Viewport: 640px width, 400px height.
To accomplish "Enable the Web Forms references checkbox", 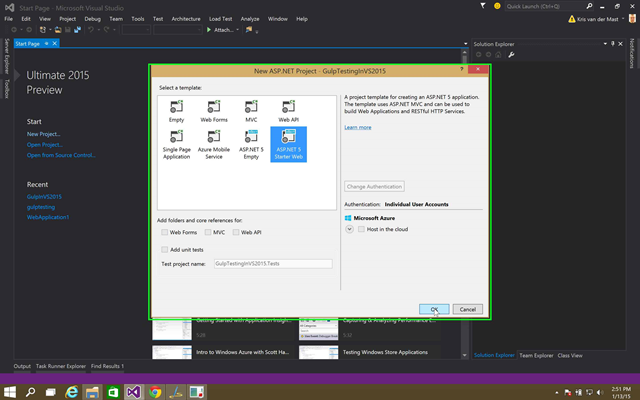I will [x=164, y=232].
